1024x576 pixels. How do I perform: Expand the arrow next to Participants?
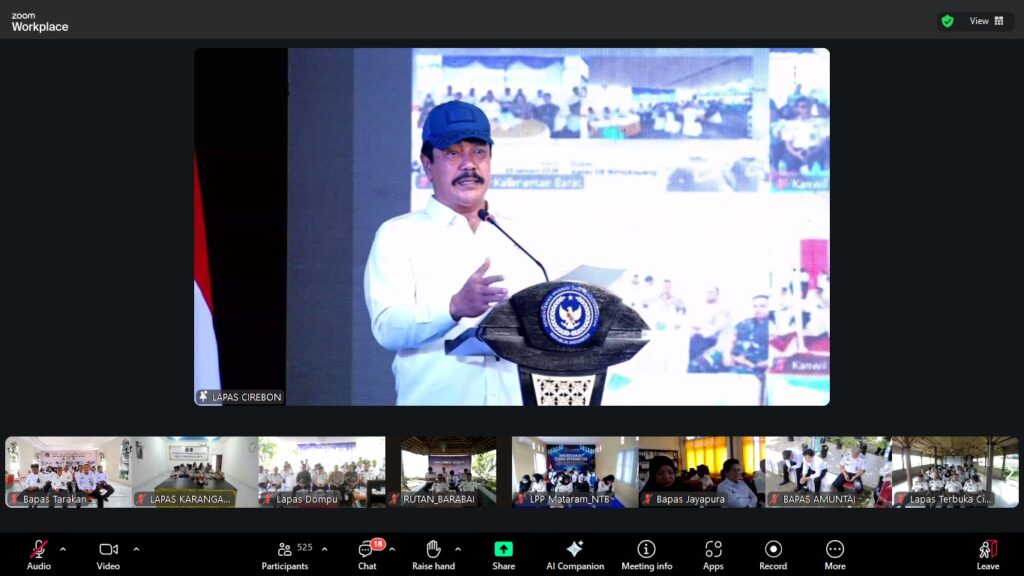324,549
